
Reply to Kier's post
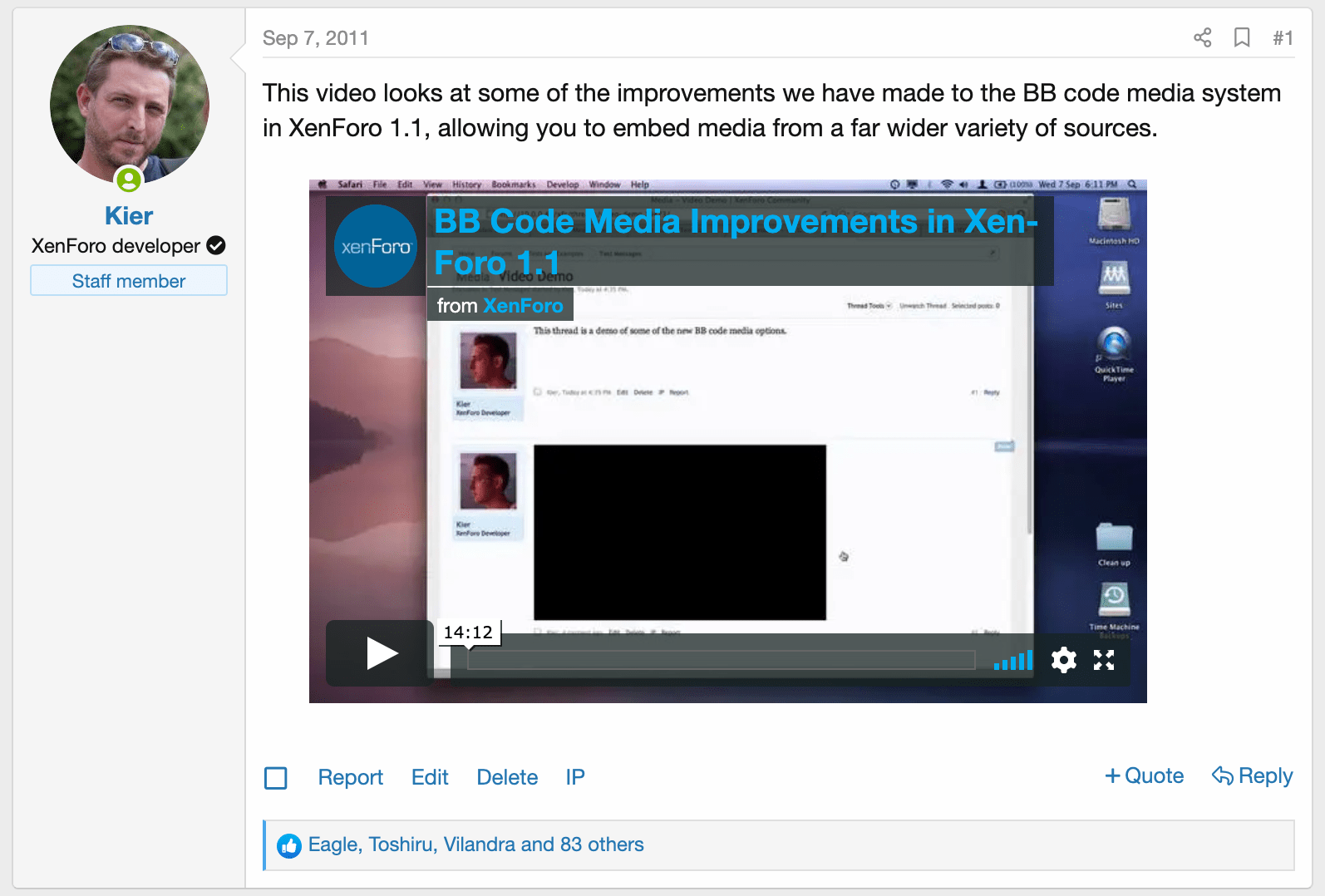click(1253, 775)
